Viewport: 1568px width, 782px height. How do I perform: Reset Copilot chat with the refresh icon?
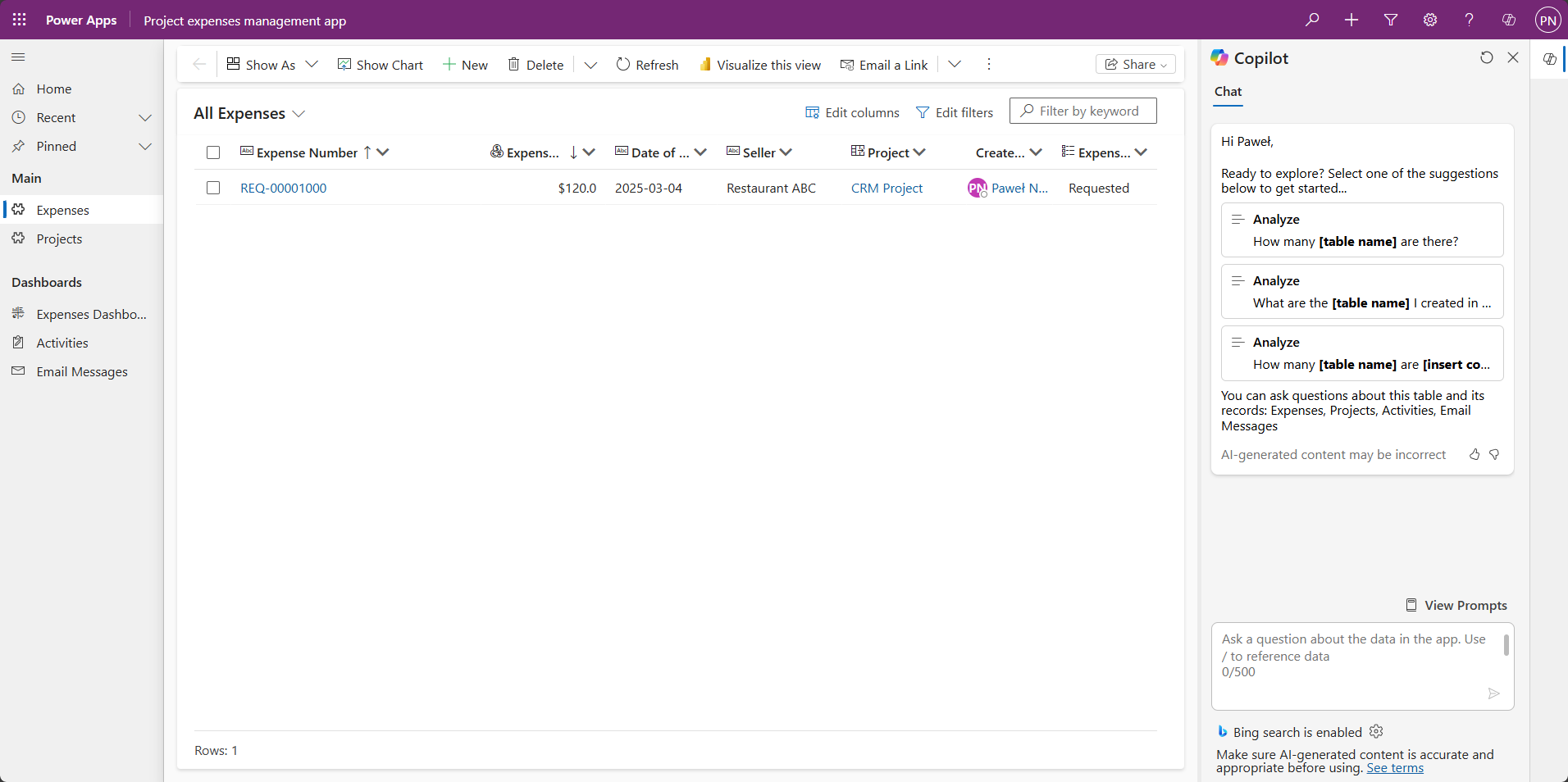tap(1487, 57)
